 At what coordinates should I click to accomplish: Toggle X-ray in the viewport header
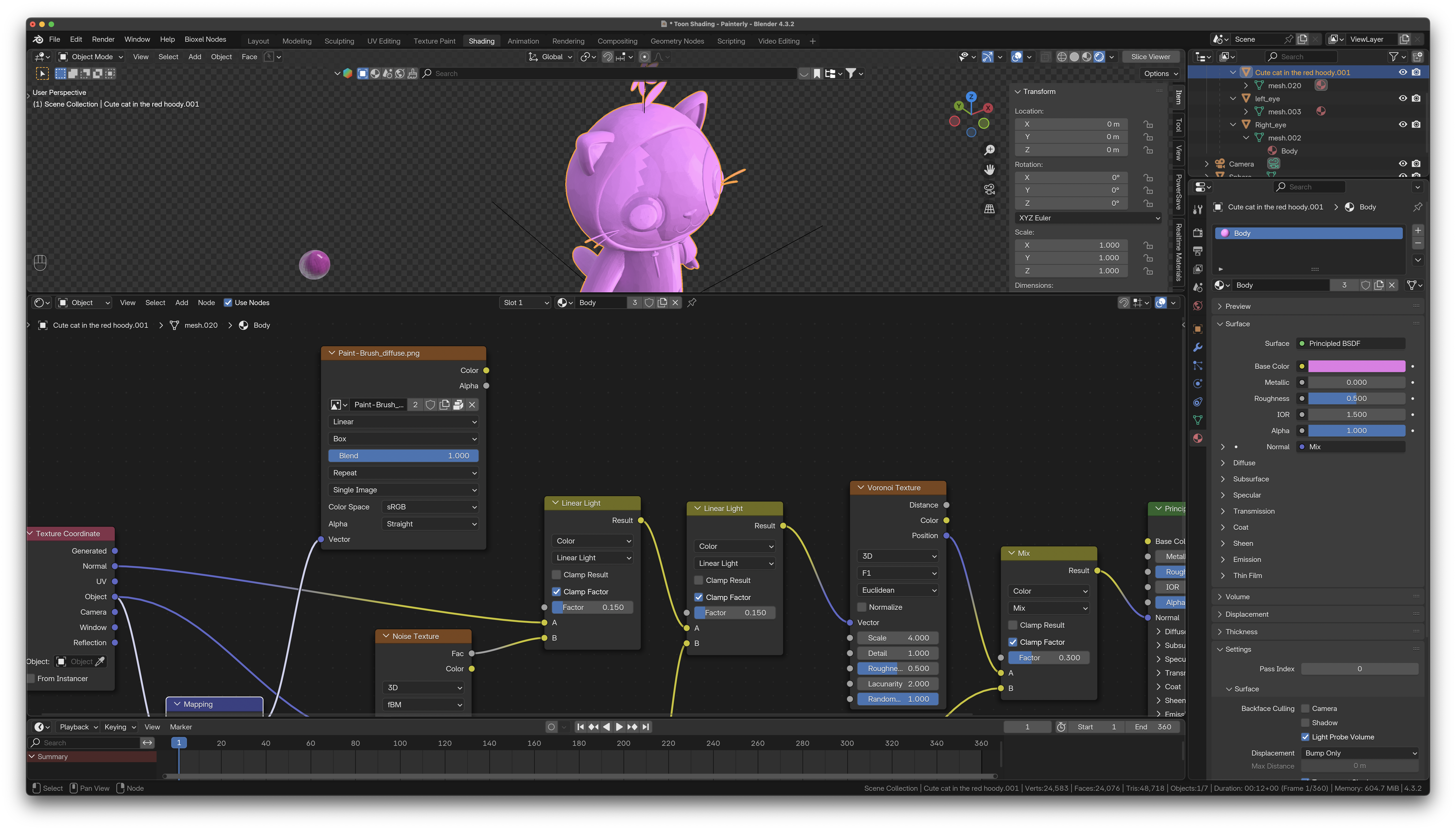point(1046,57)
